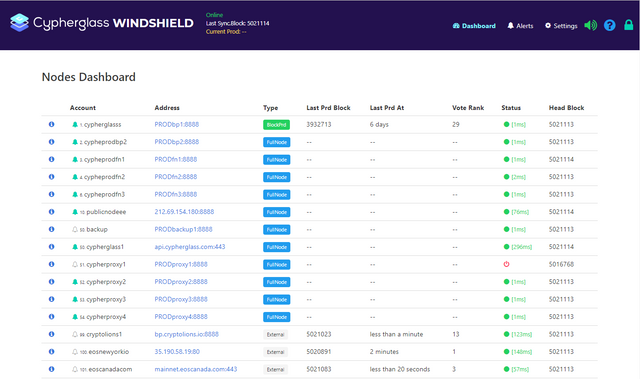Open info icon for cypherproxy1 row
The width and height of the screenshot is (640, 379).
(x=51, y=264)
